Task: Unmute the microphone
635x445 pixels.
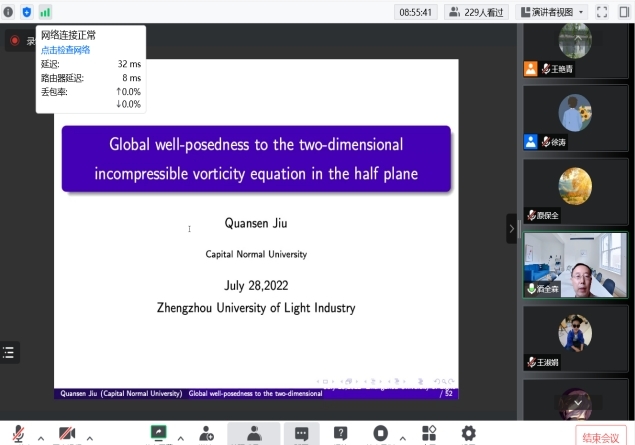Action: pyautogui.click(x=18, y=434)
